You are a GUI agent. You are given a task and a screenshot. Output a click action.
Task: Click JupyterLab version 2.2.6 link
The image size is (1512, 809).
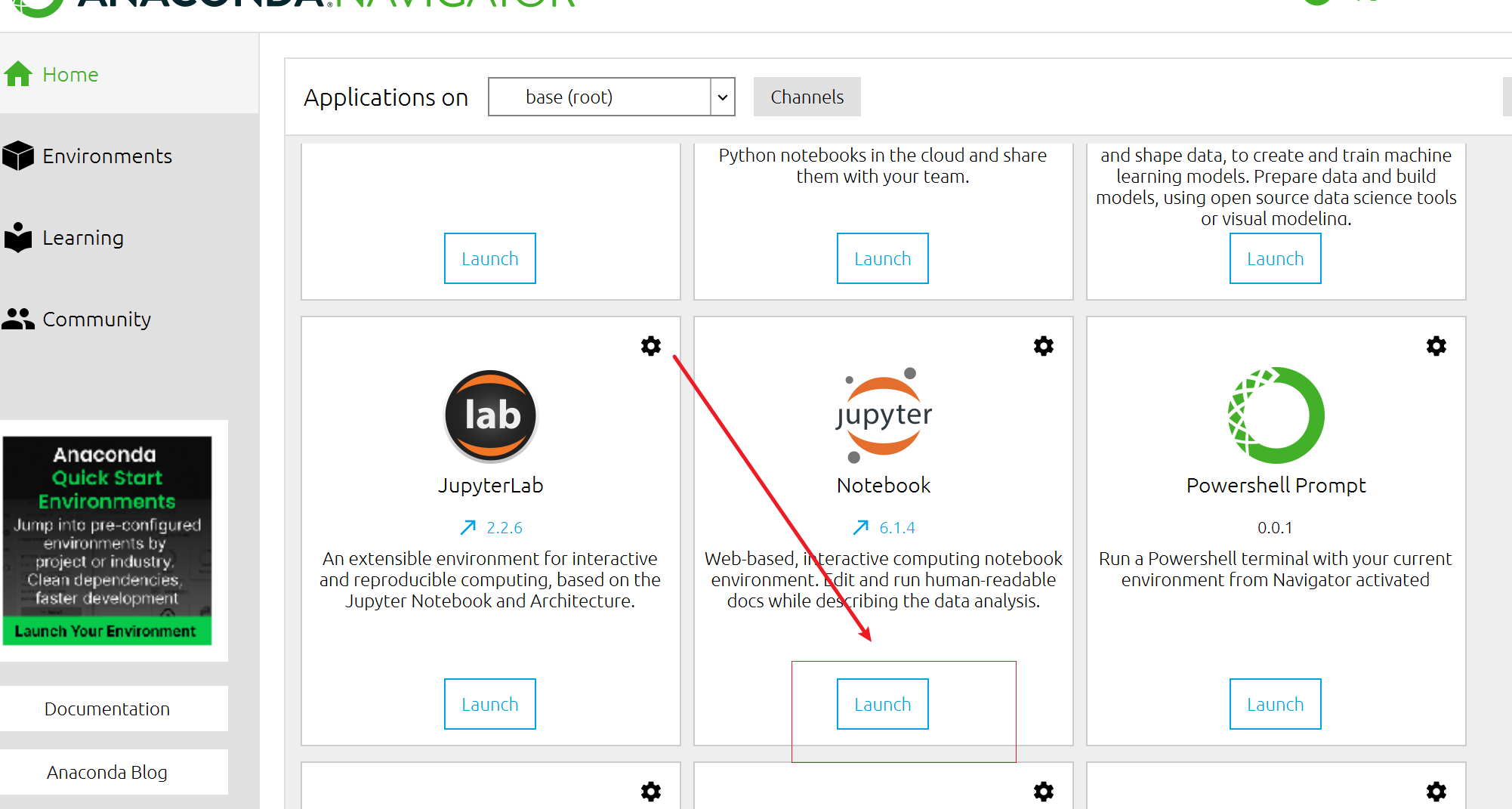[505, 527]
